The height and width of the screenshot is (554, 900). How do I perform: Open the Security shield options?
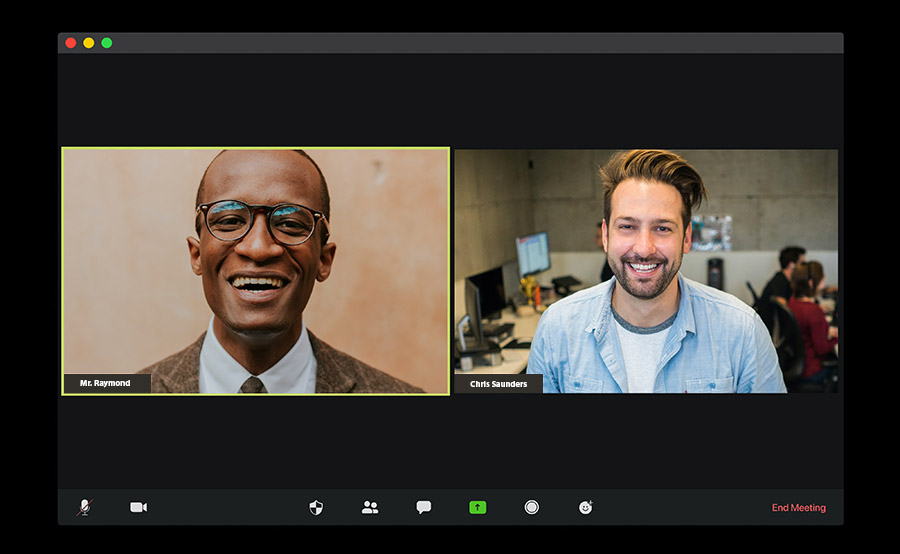(x=316, y=507)
